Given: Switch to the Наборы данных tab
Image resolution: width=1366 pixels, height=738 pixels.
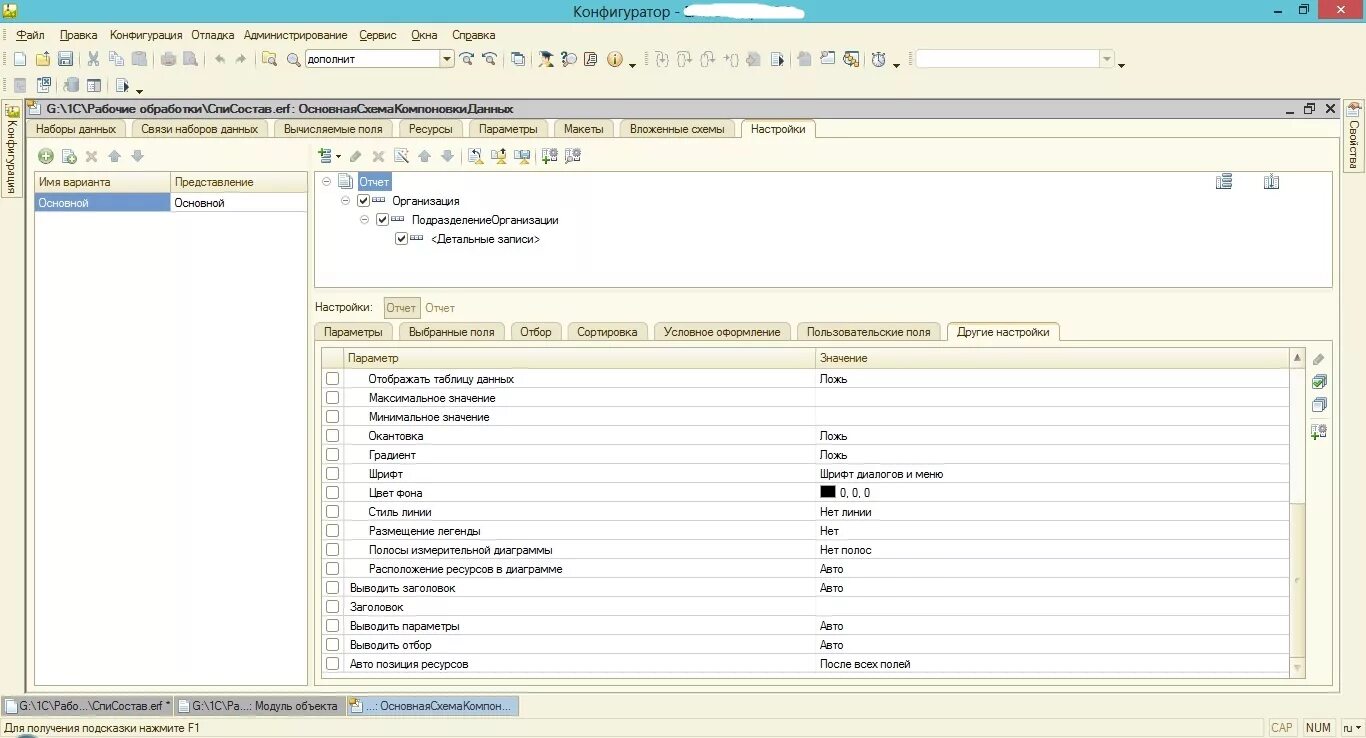Looking at the screenshot, I should pyautogui.click(x=76, y=129).
